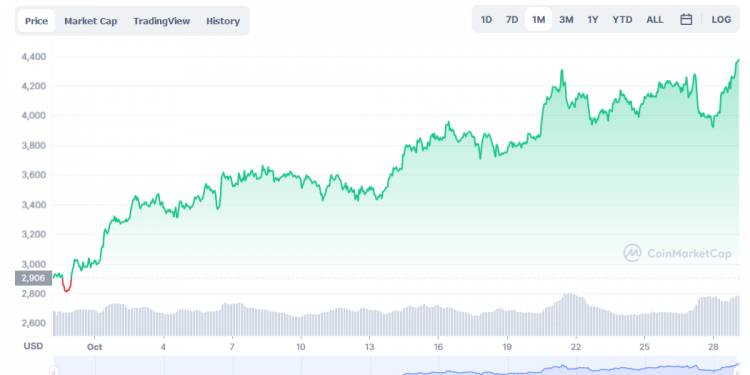Click the right handle of range slider

737,371
